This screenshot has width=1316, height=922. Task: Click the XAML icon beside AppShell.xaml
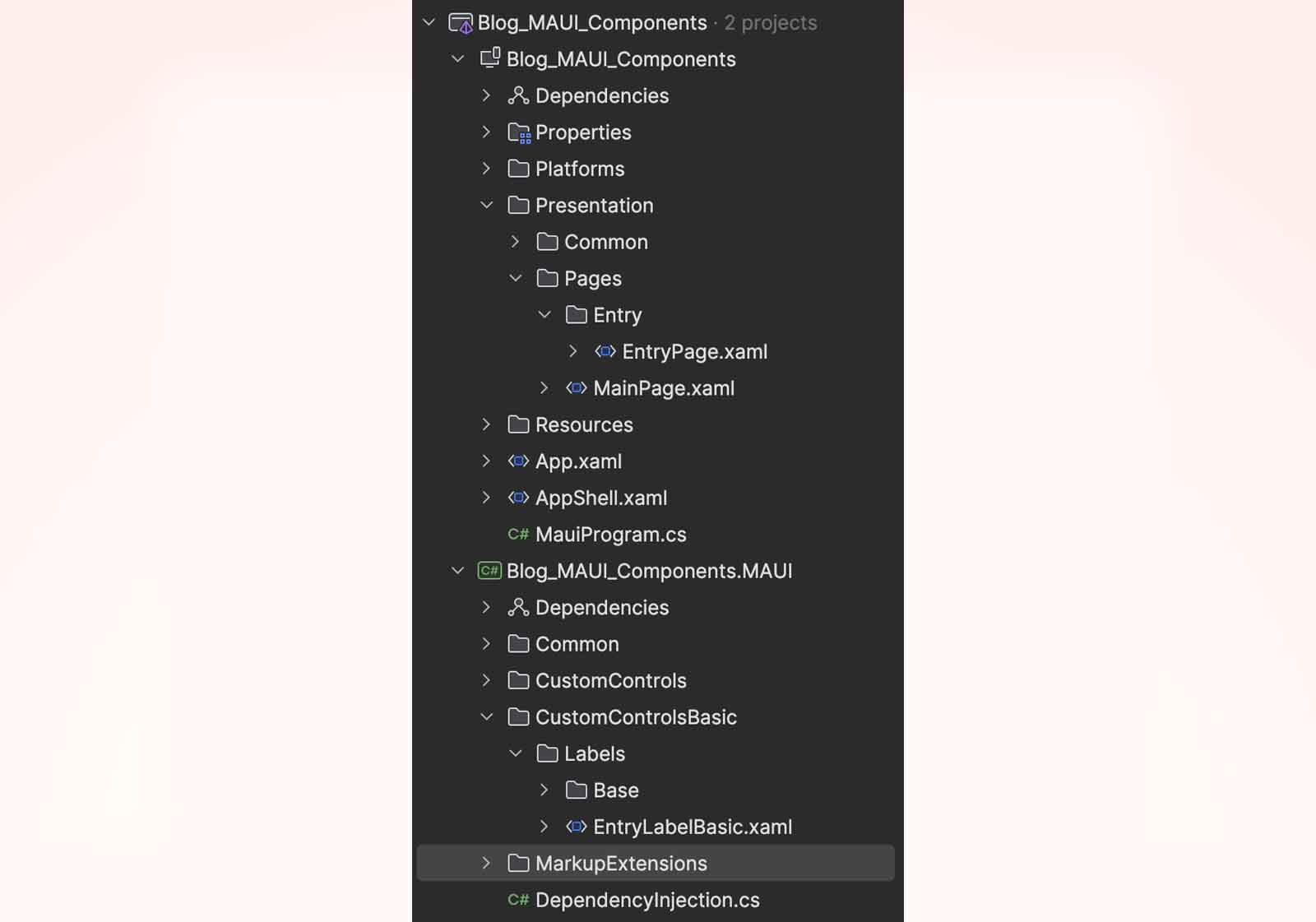pos(518,498)
